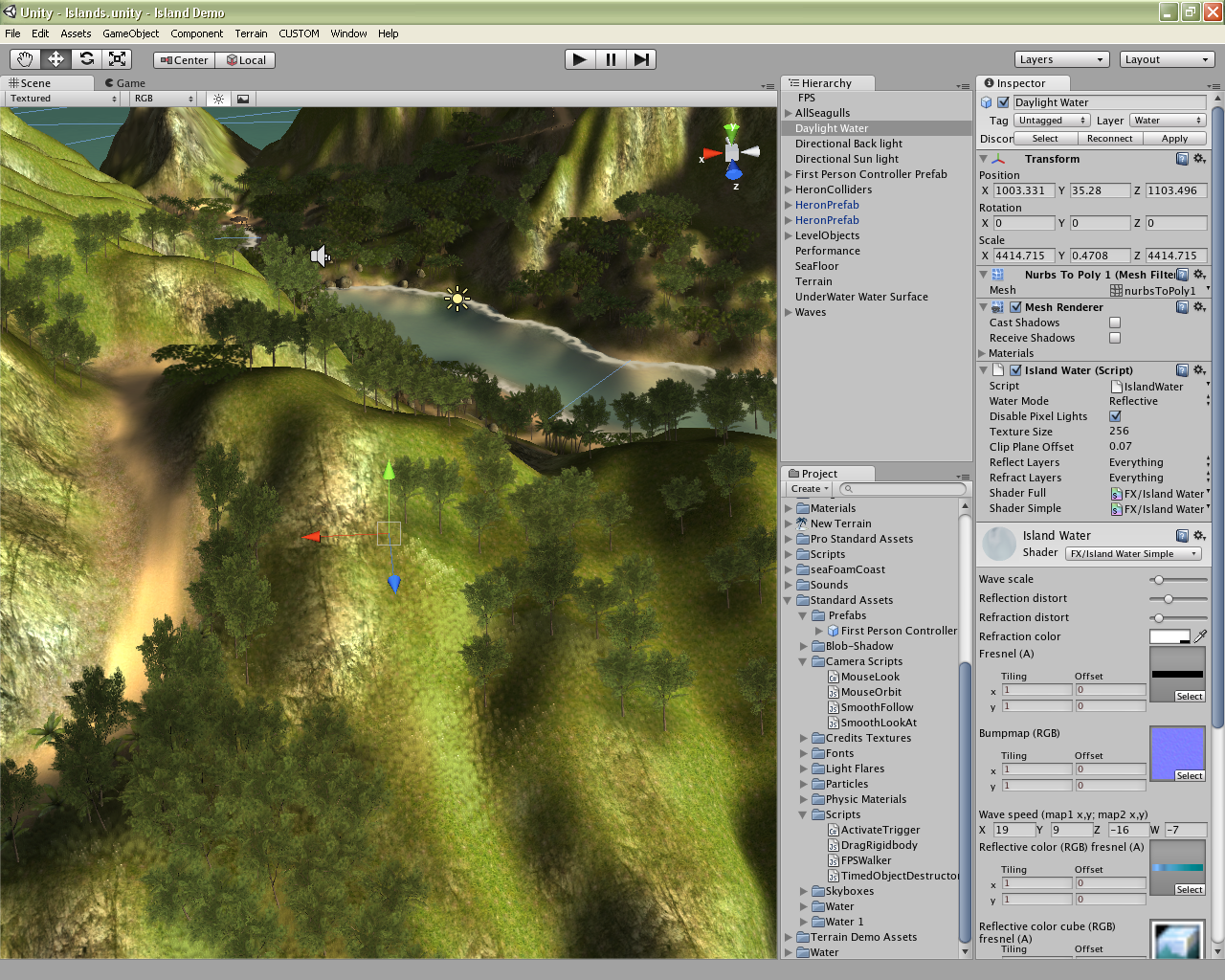Click the Apply prefab button
Image resolution: width=1225 pixels, height=980 pixels.
(1174, 139)
